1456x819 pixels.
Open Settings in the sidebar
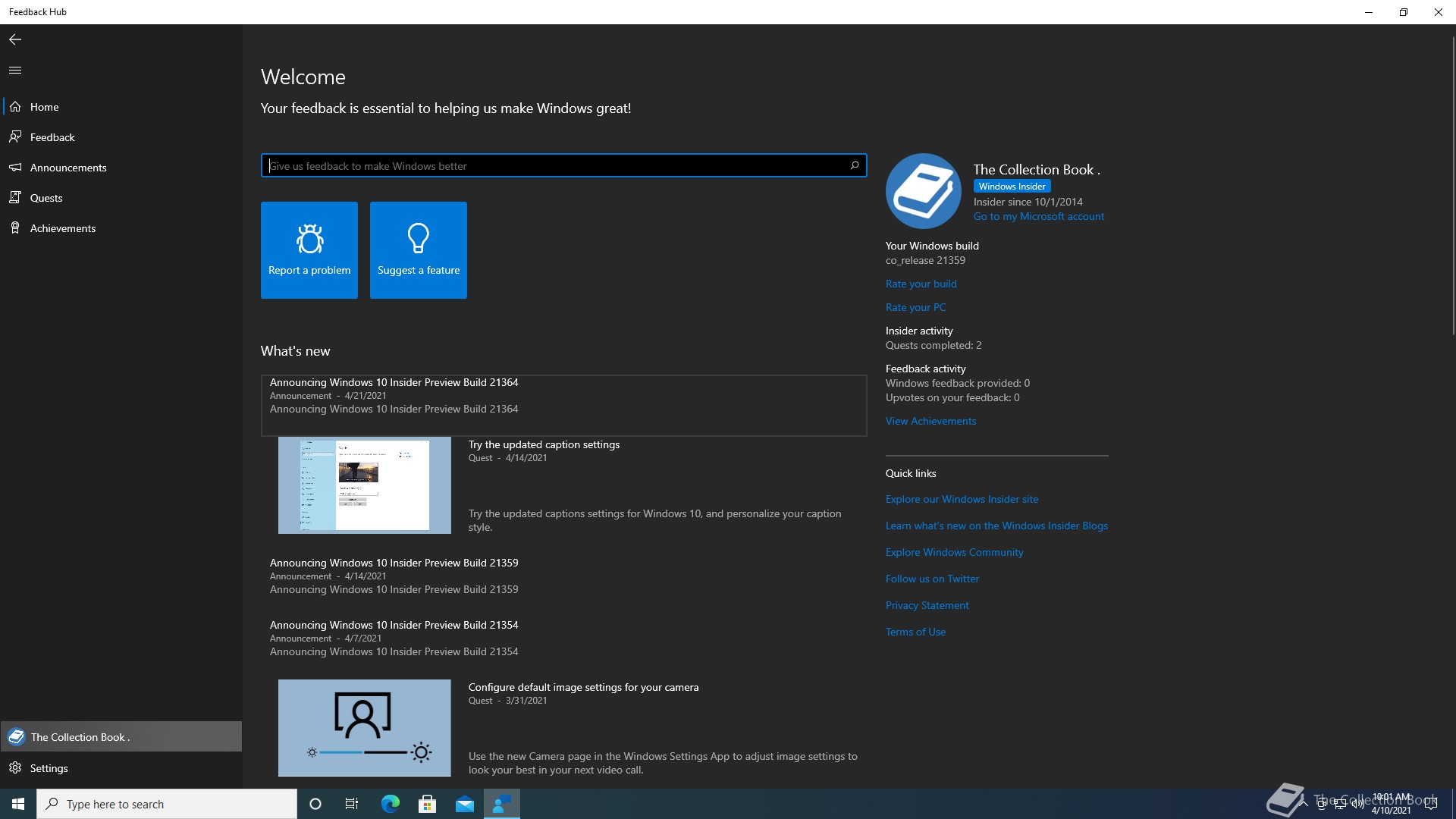click(x=121, y=768)
